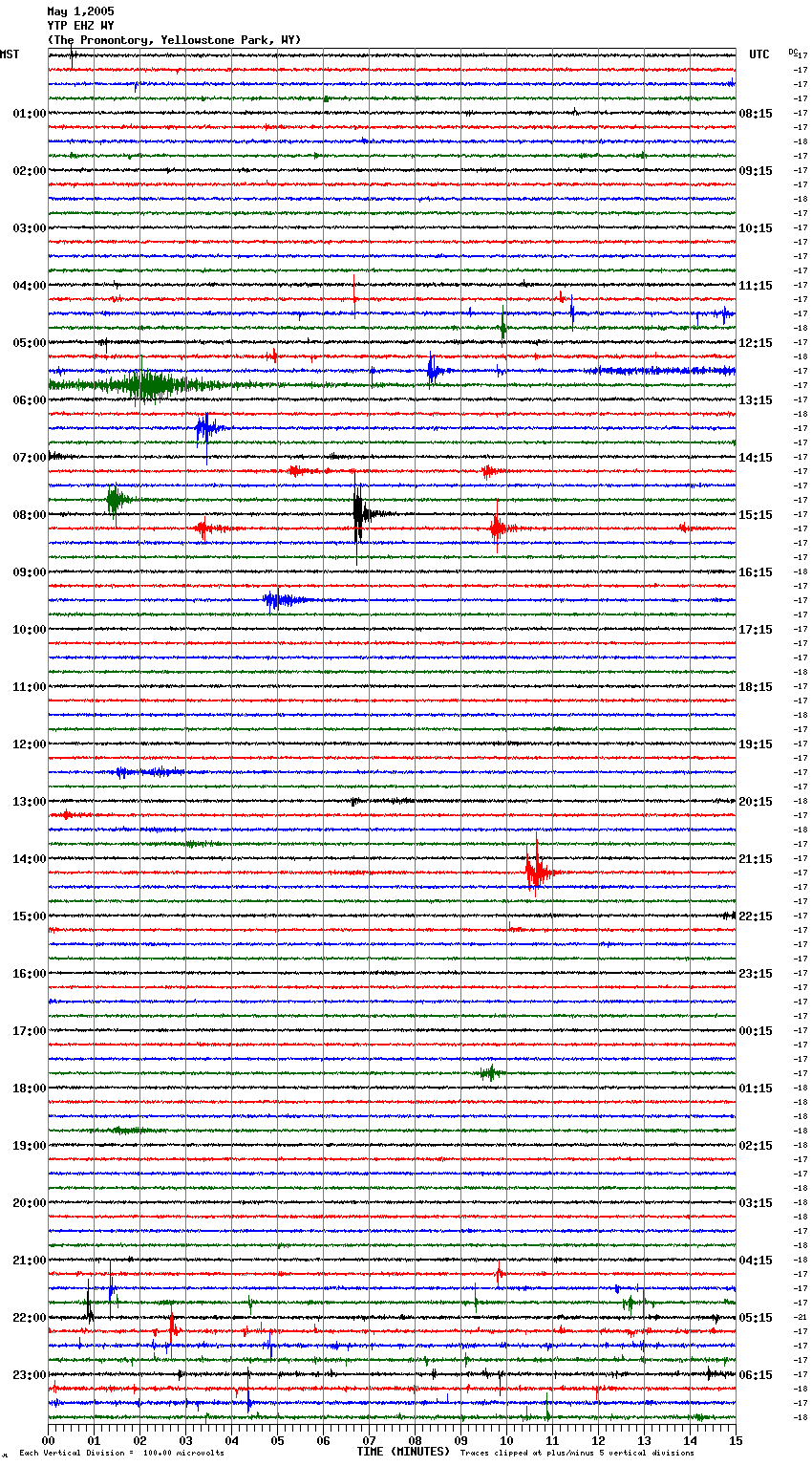The height and width of the screenshot is (1466, 812).
Task: Click the date text 'May 1,2005'
Action: click(80, 11)
